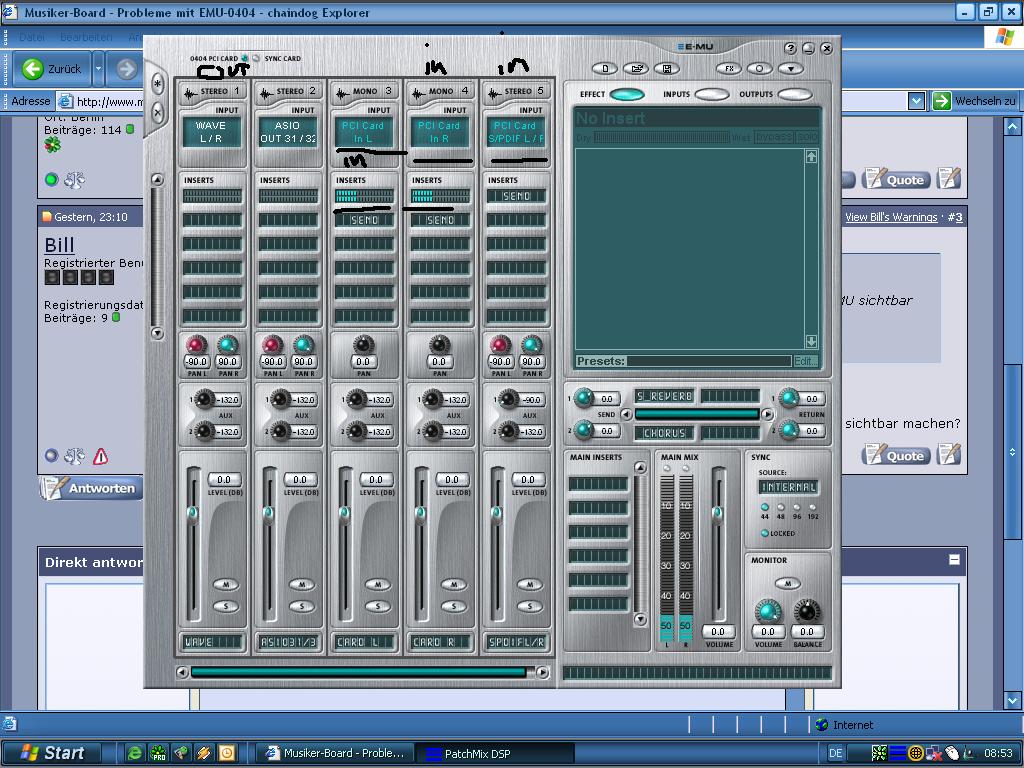Switch to the PatchMix DSP taskbar window
The width and height of the screenshot is (1024, 768).
[496, 753]
